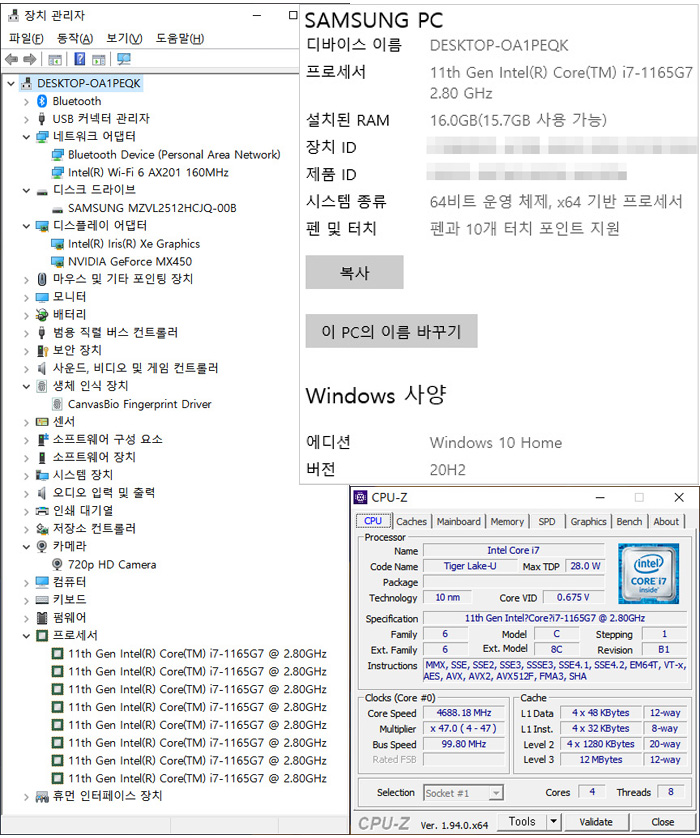Screen dimensions: 700x838
Task: Click the 모니터 category icon
Action: tap(42, 297)
